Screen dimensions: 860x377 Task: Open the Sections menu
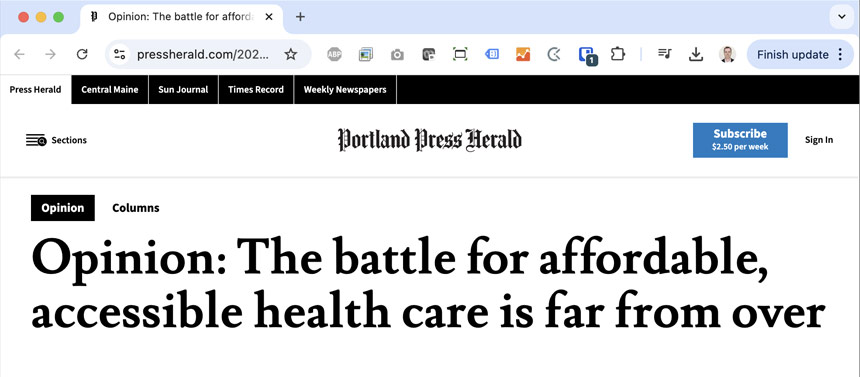pyautogui.click(x=56, y=140)
